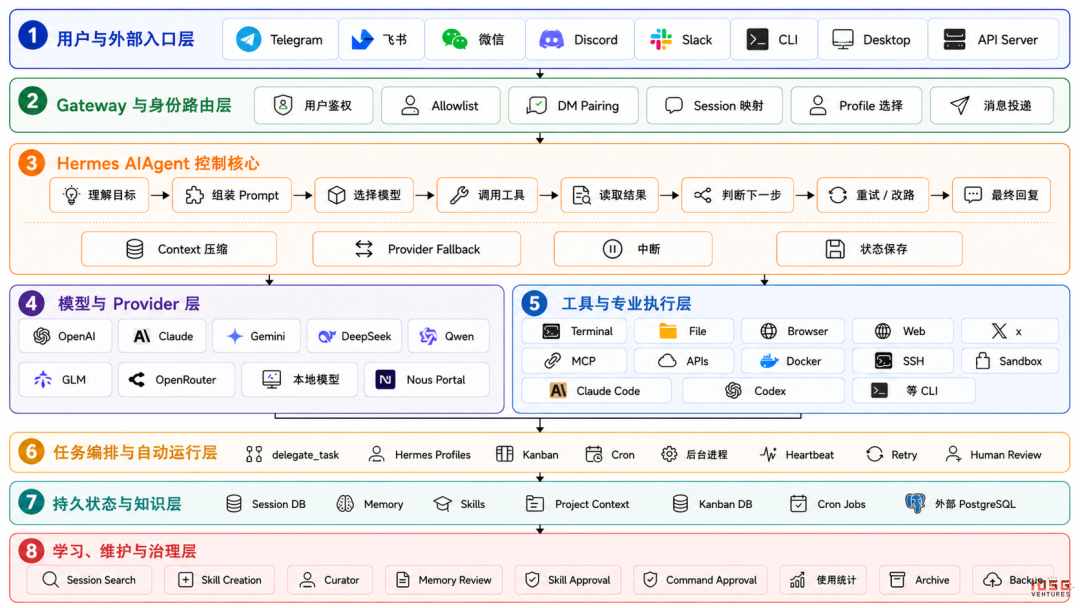
Task: Choose the 本地模型 box
Action: click(x=300, y=379)
